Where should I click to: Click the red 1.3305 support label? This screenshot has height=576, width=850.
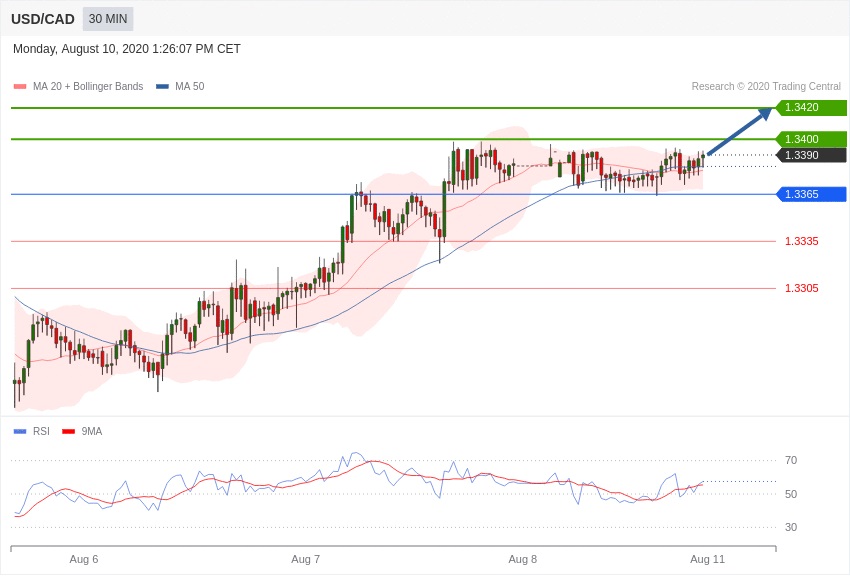click(802, 288)
